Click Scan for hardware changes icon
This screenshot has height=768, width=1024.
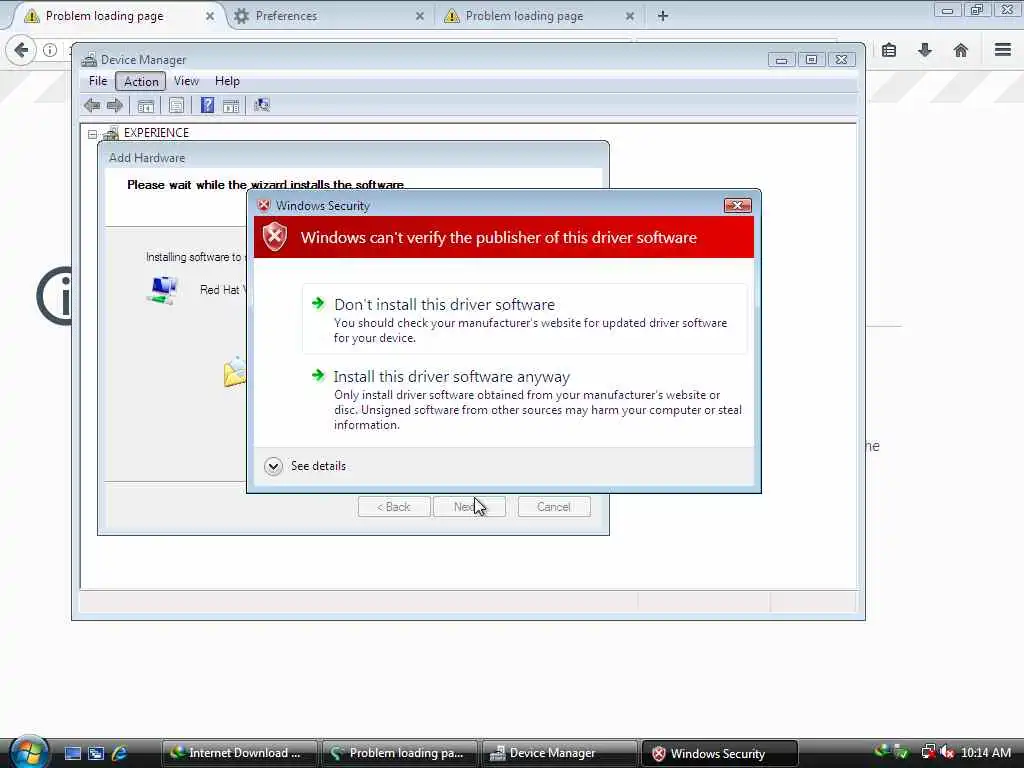point(262,105)
